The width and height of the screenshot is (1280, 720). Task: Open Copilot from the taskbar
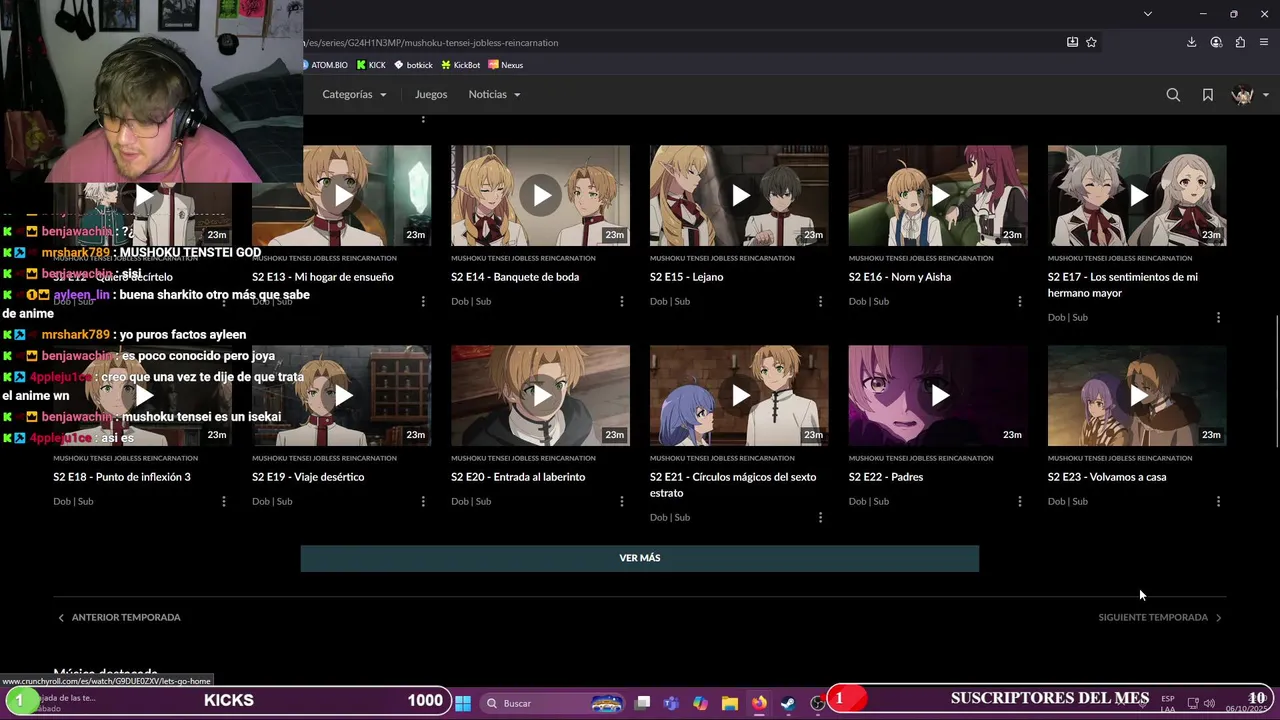pyautogui.click(x=700, y=703)
